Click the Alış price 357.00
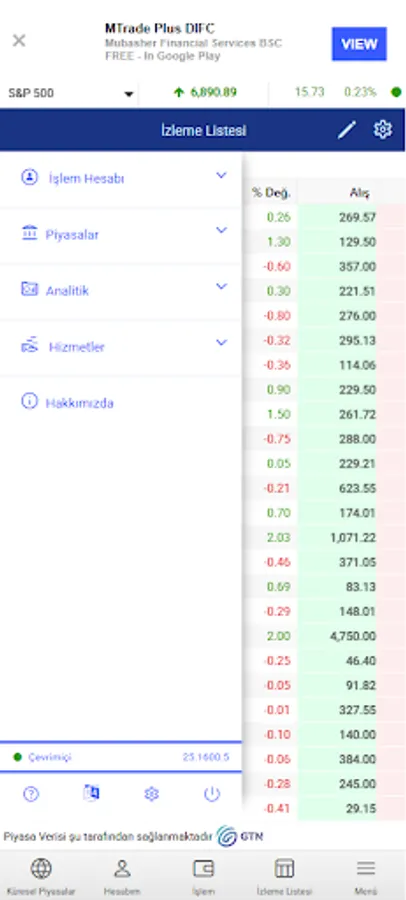The width and height of the screenshot is (406, 900). (357, 266)
